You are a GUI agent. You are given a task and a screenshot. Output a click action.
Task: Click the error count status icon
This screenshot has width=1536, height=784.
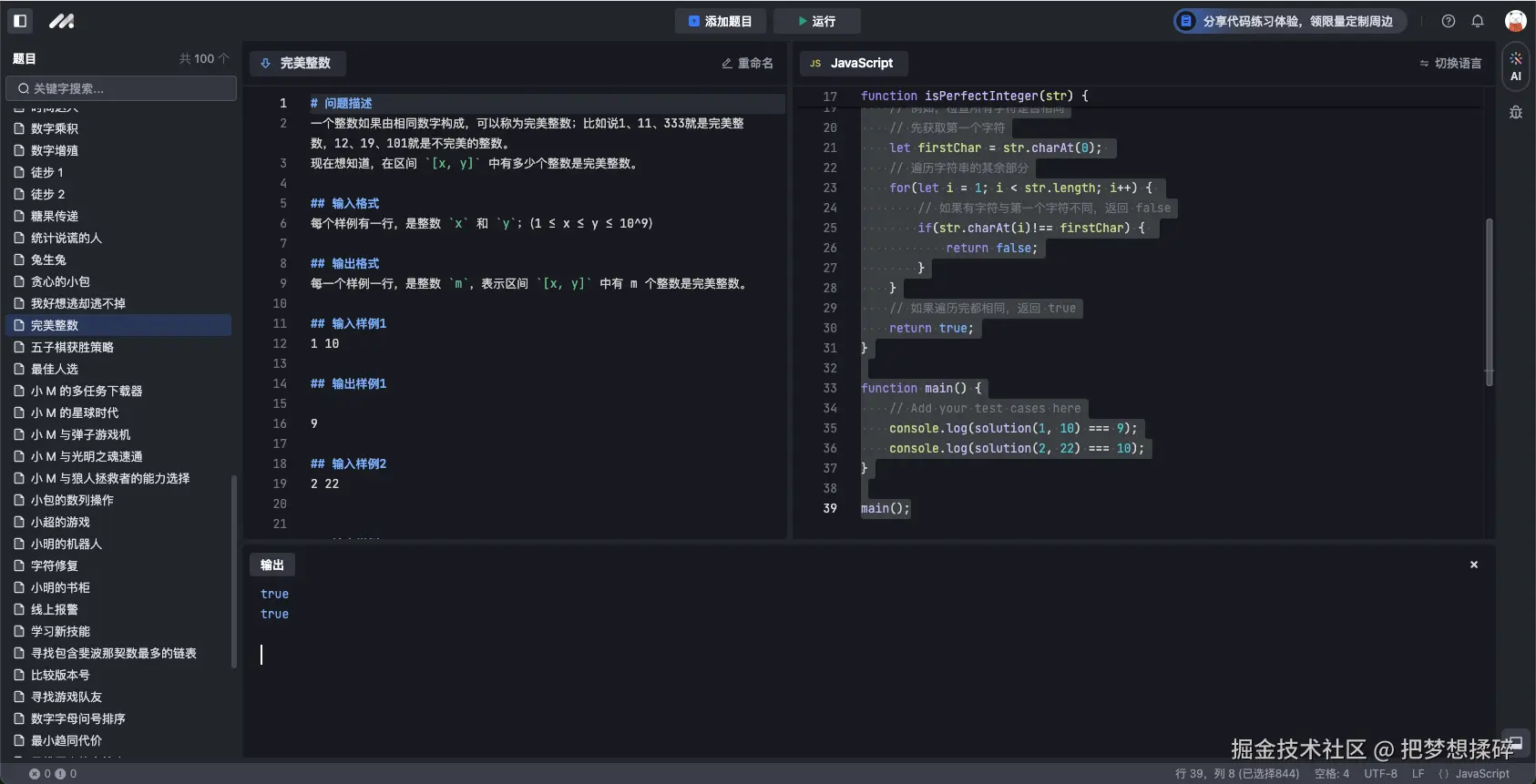35,774
